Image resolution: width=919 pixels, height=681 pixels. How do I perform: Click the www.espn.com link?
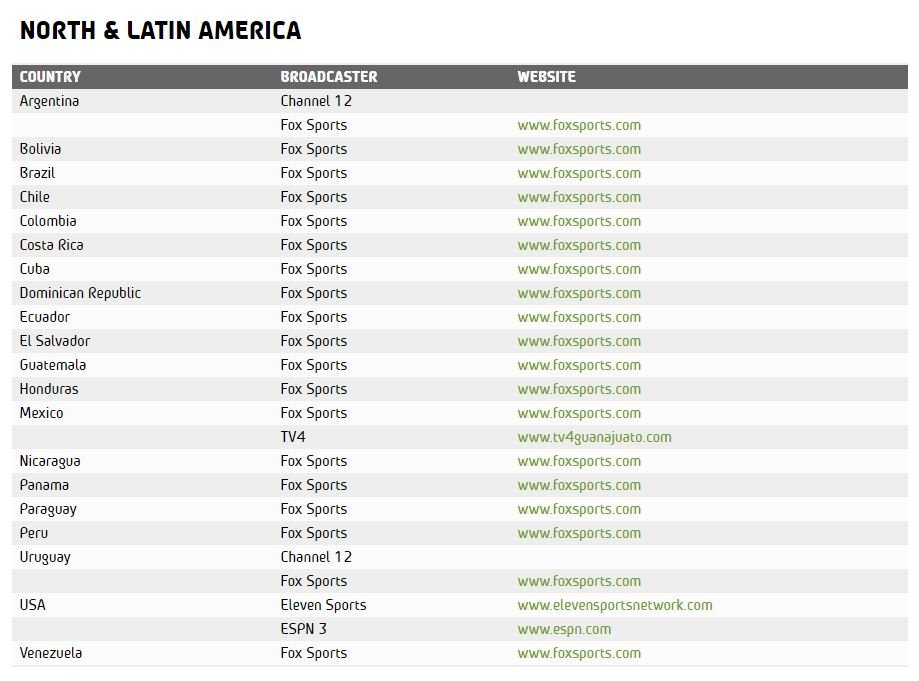point(564,629)
